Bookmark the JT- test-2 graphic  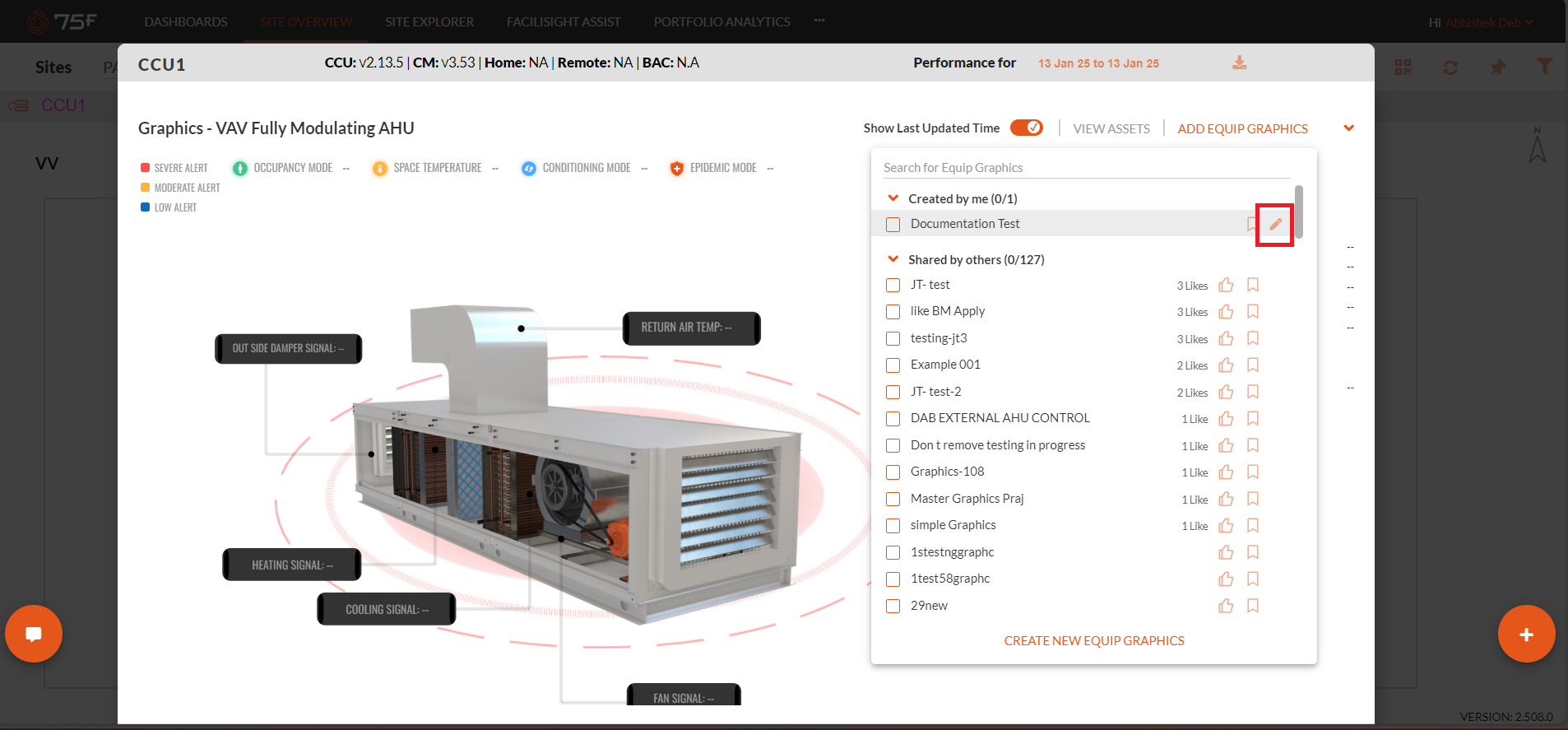[x=1253, y=392]
